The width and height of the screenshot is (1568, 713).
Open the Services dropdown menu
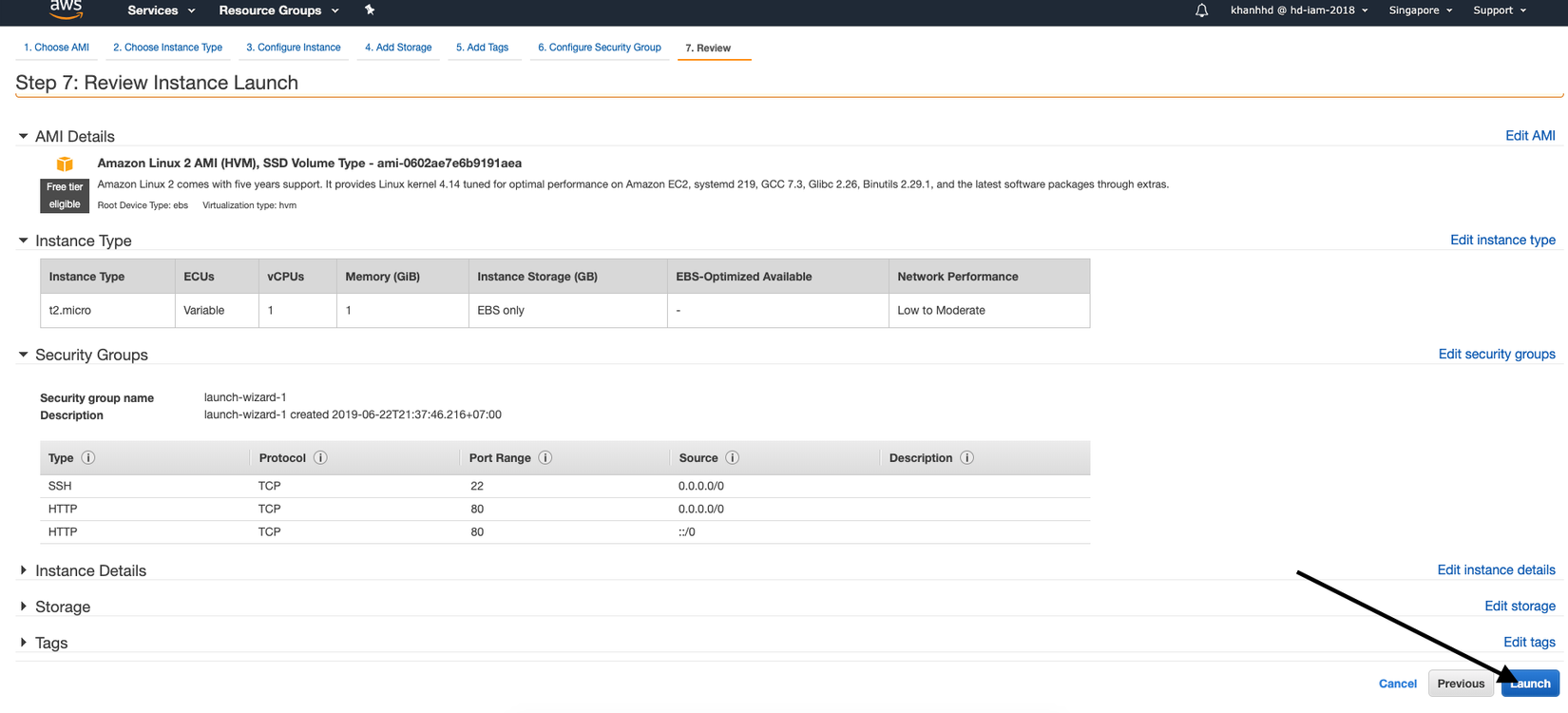tap(162, 10)
